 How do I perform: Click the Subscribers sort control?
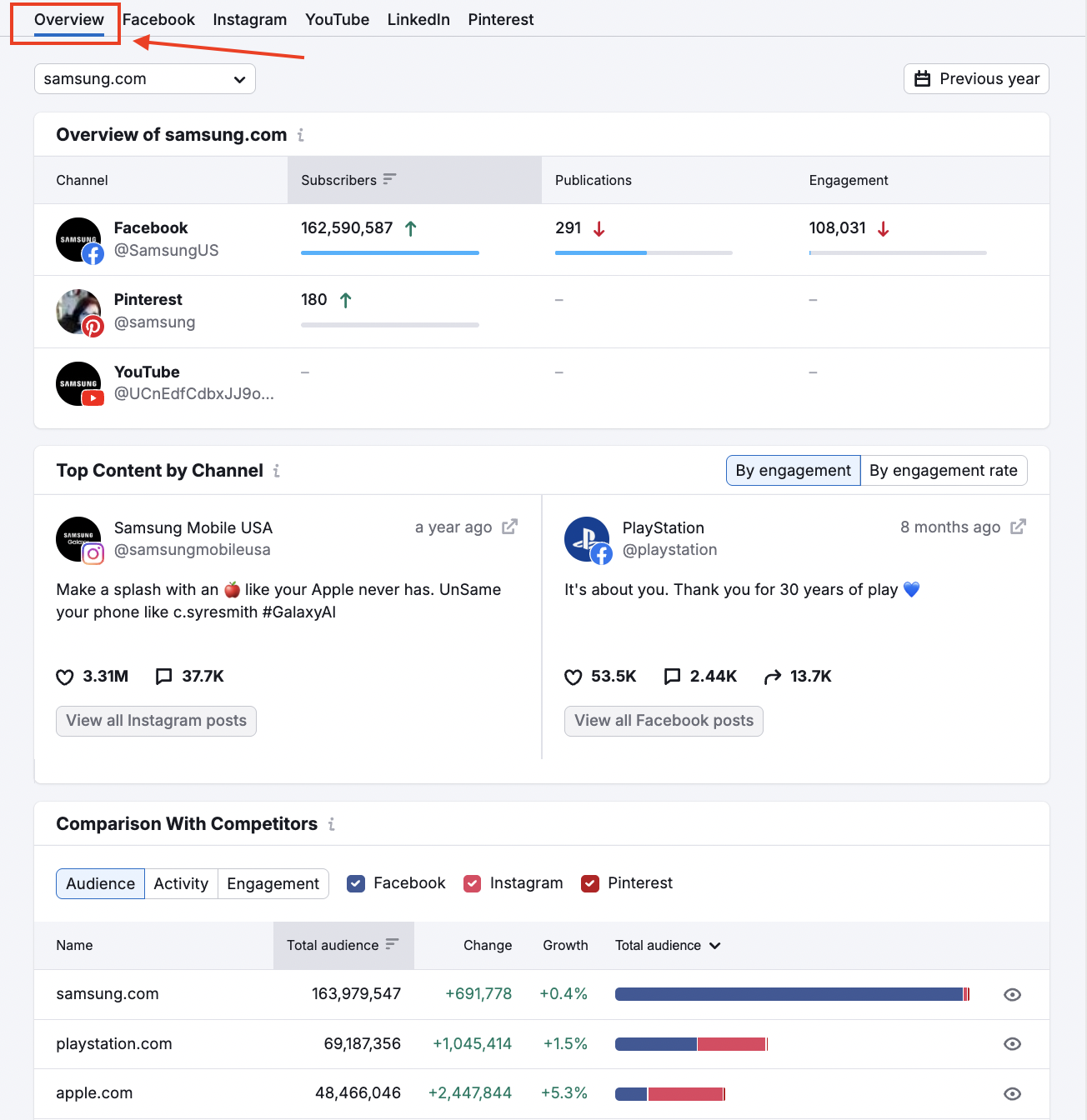coord(388,179)
